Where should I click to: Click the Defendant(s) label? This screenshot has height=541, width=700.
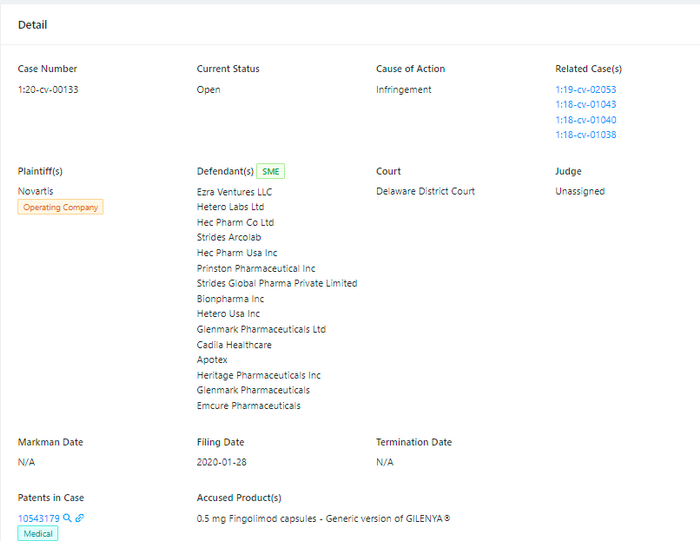click(x=225, y=171)
